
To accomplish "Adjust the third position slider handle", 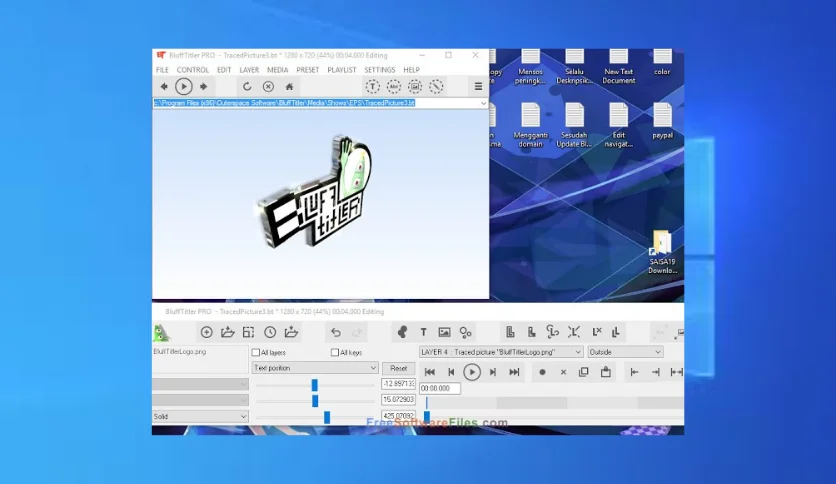I will coord(327,417).
